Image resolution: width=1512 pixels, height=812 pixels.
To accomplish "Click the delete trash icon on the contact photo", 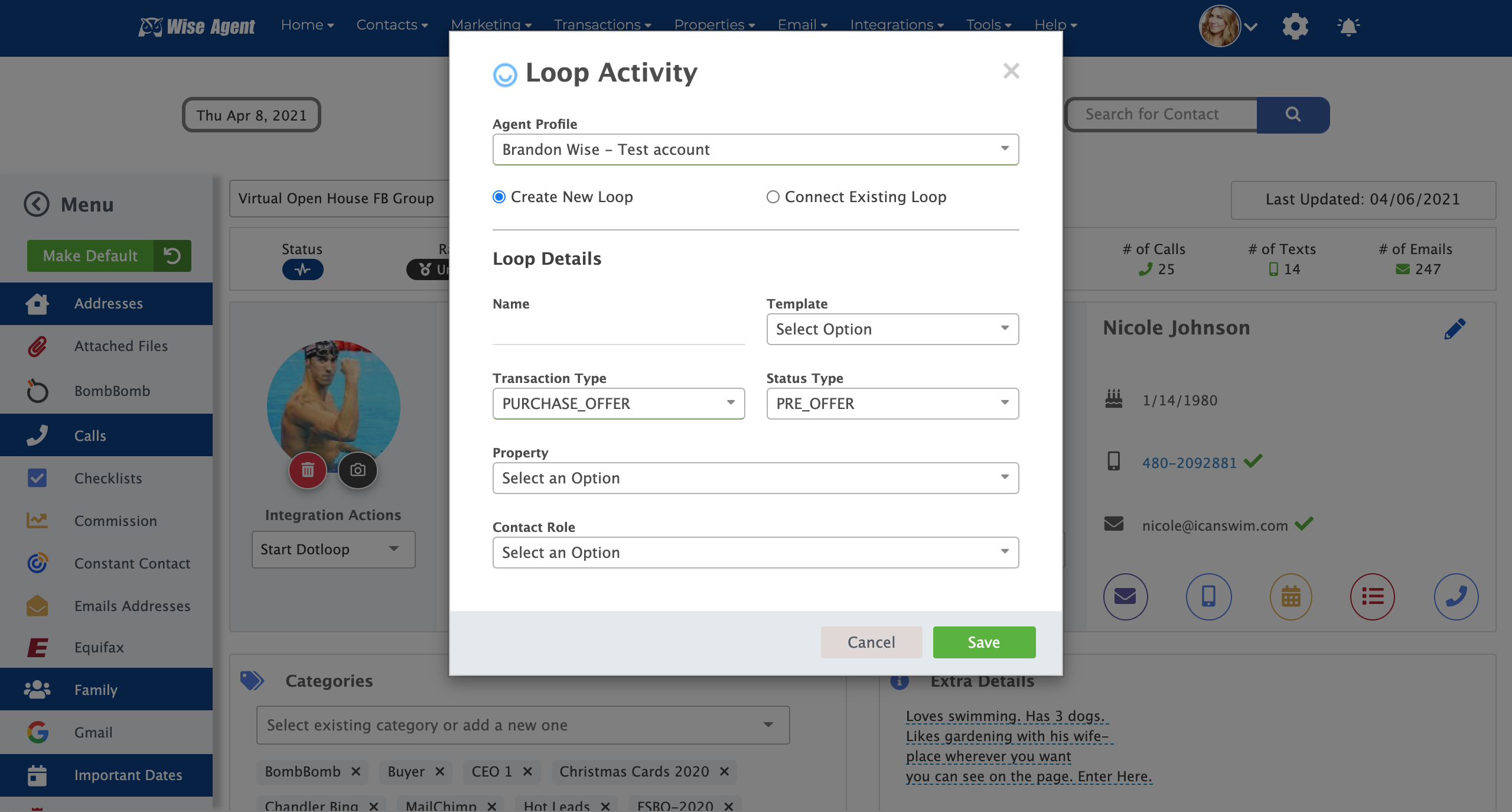I will click(307, 470).
